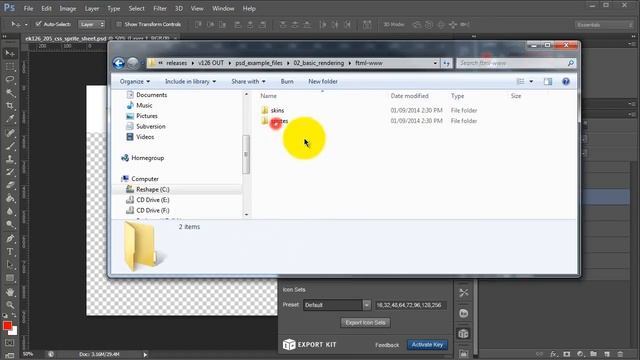Open the Image menu
The image size is (640, 360).
point(67,8)
